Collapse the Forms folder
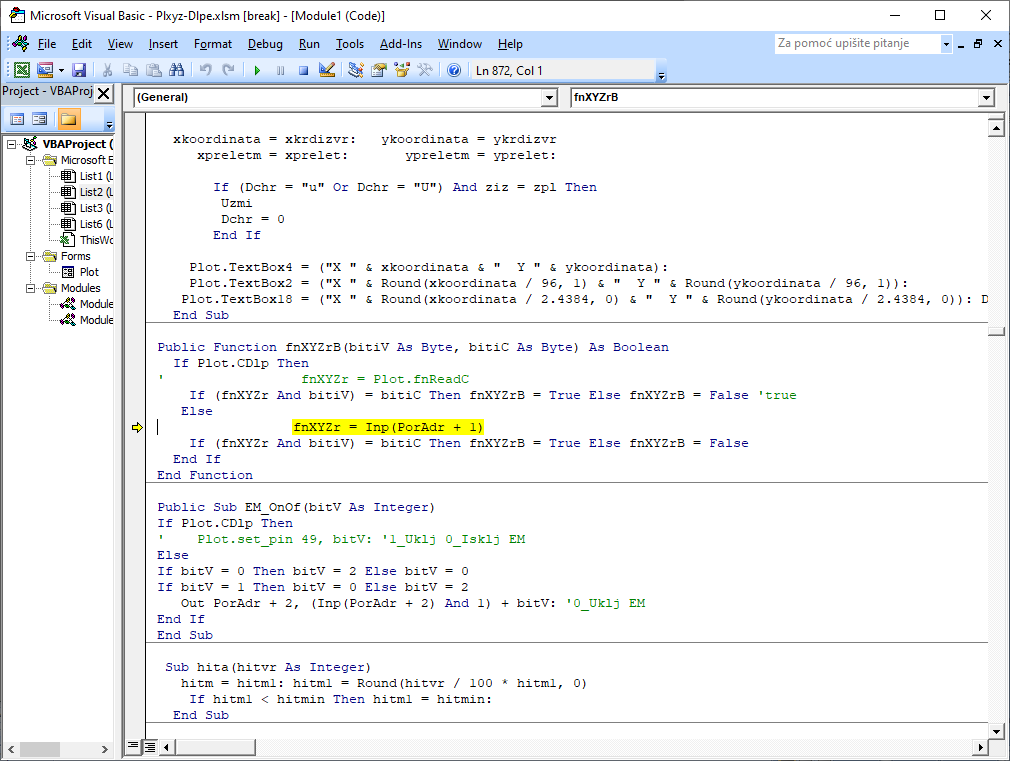This screenshot has width=1010, height=761. [30, 256]
